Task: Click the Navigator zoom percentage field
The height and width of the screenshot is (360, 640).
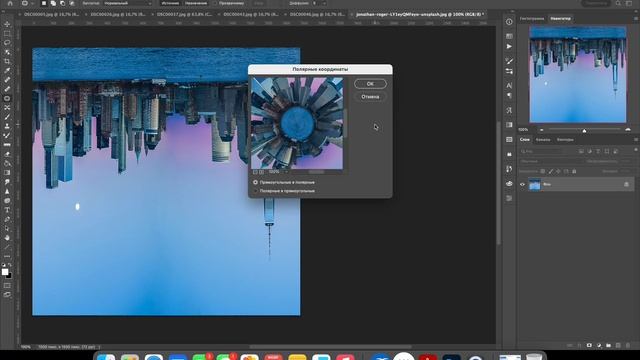Action: 524,130
